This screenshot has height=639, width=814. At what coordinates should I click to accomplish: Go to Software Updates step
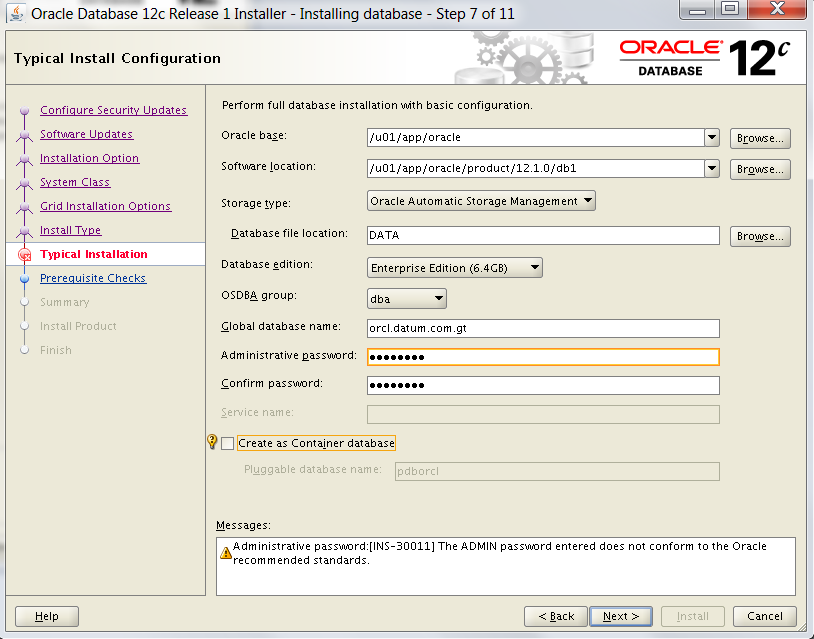[x=86, y=134]
